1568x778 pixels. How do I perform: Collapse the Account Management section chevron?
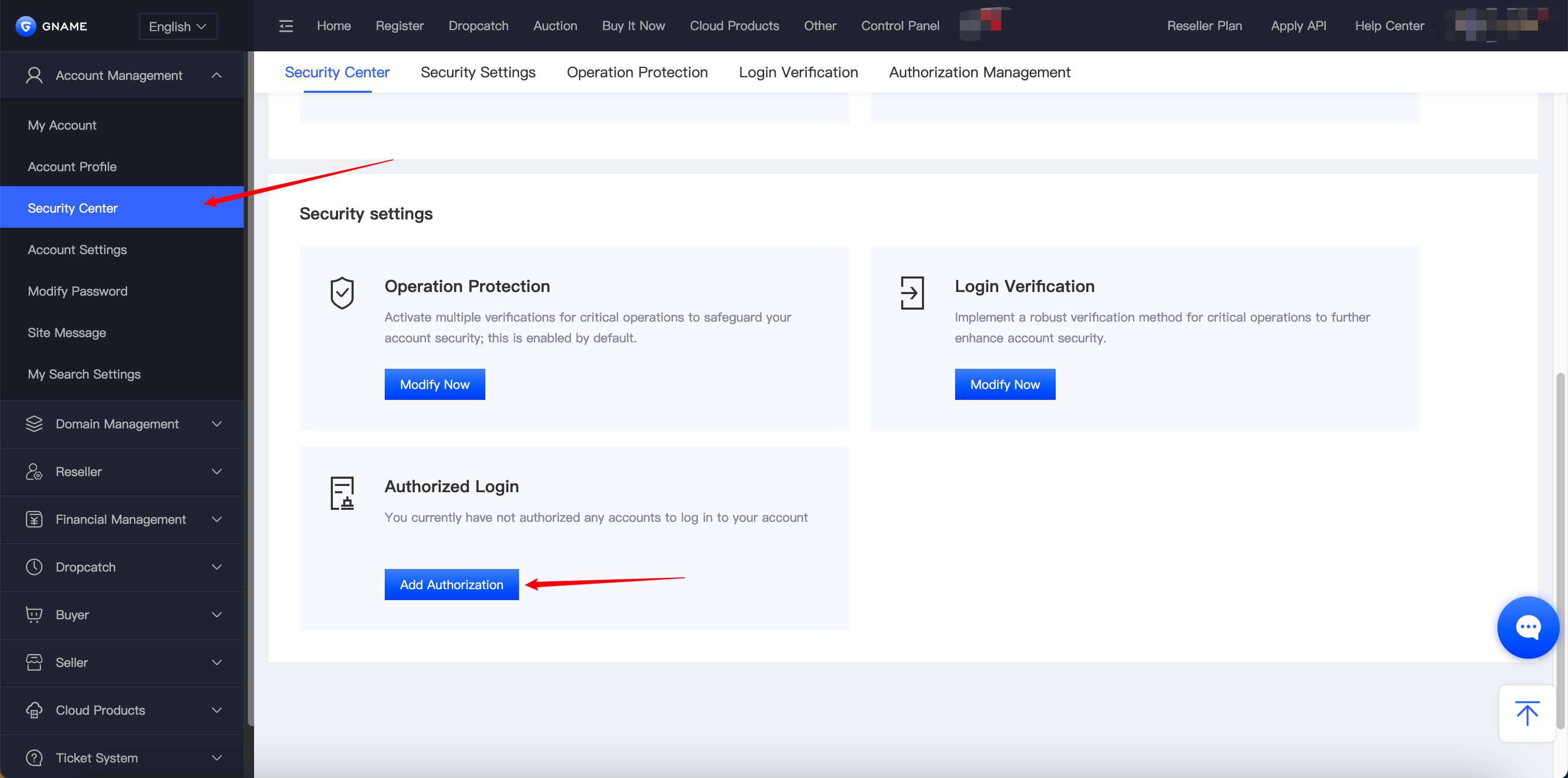[217, 76]
